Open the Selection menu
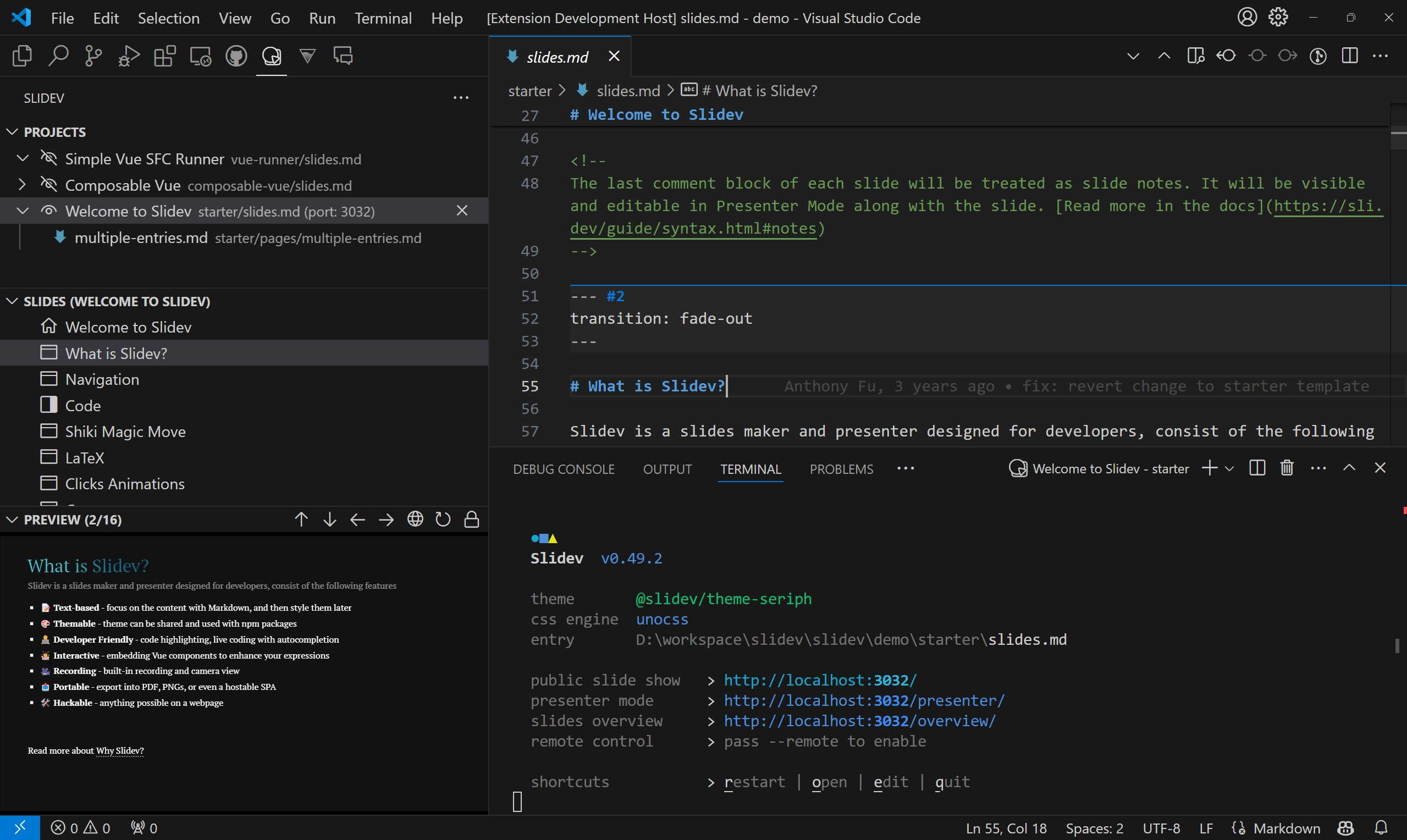Image resolution: width=1407 pixels, height=840 pixels. (169, 18)
